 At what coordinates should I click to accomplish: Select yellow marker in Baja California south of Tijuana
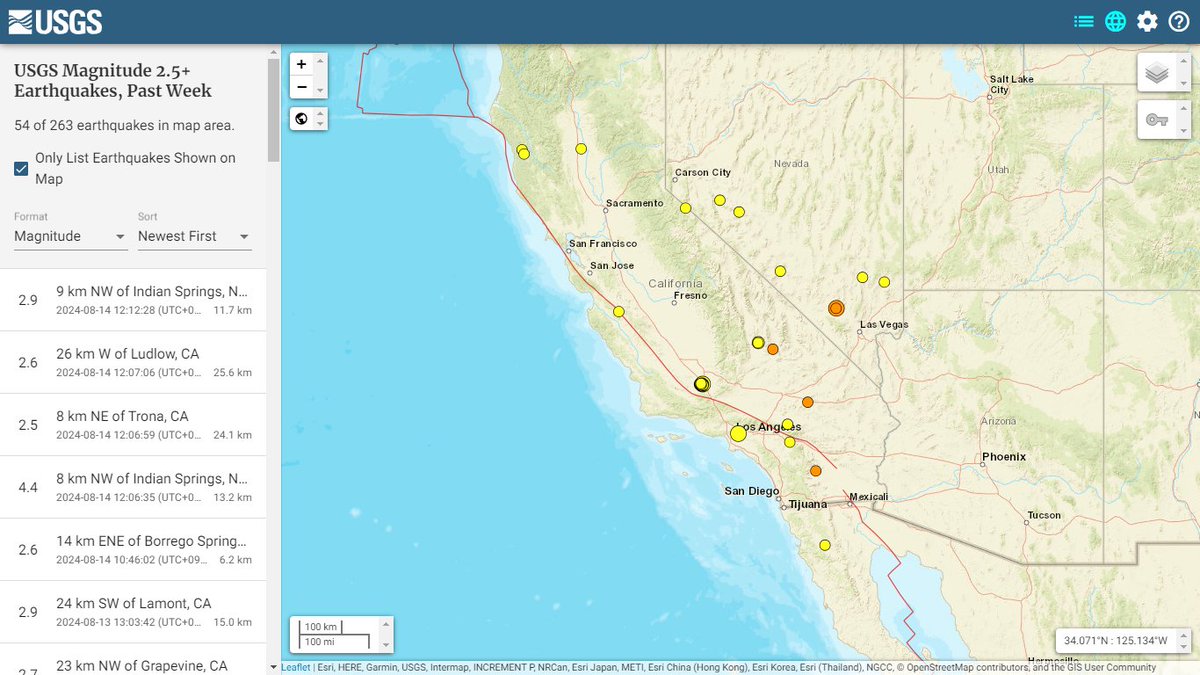pos(825,545)
